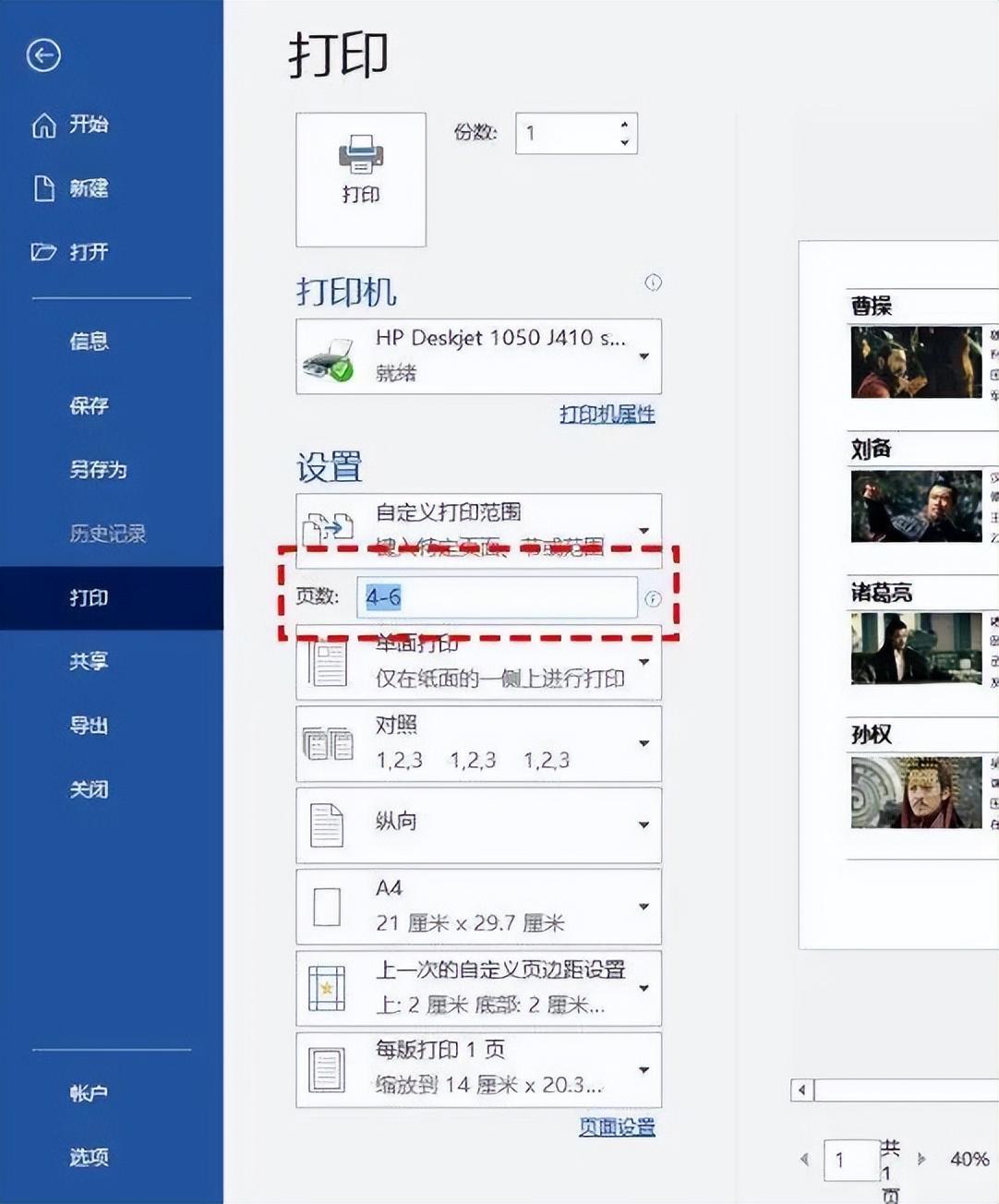The width and height of the screenshot is (999, 1204).
Task: Select 关闭 in the sidebar
Action: (89, 789)
